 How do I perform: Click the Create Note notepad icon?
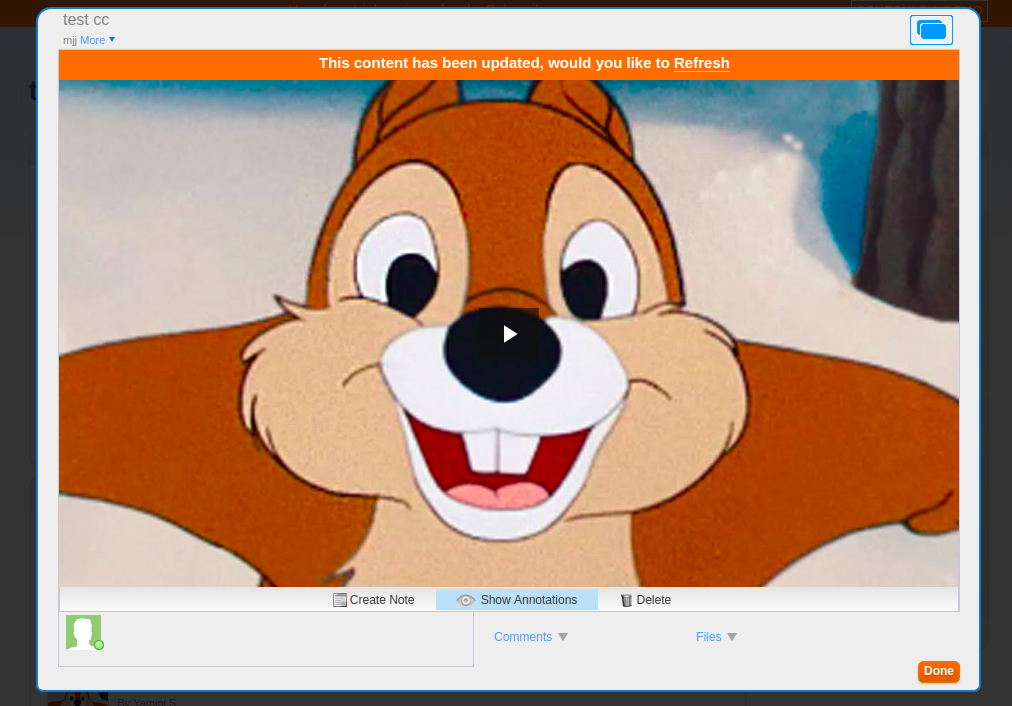(x=340, y=600)
